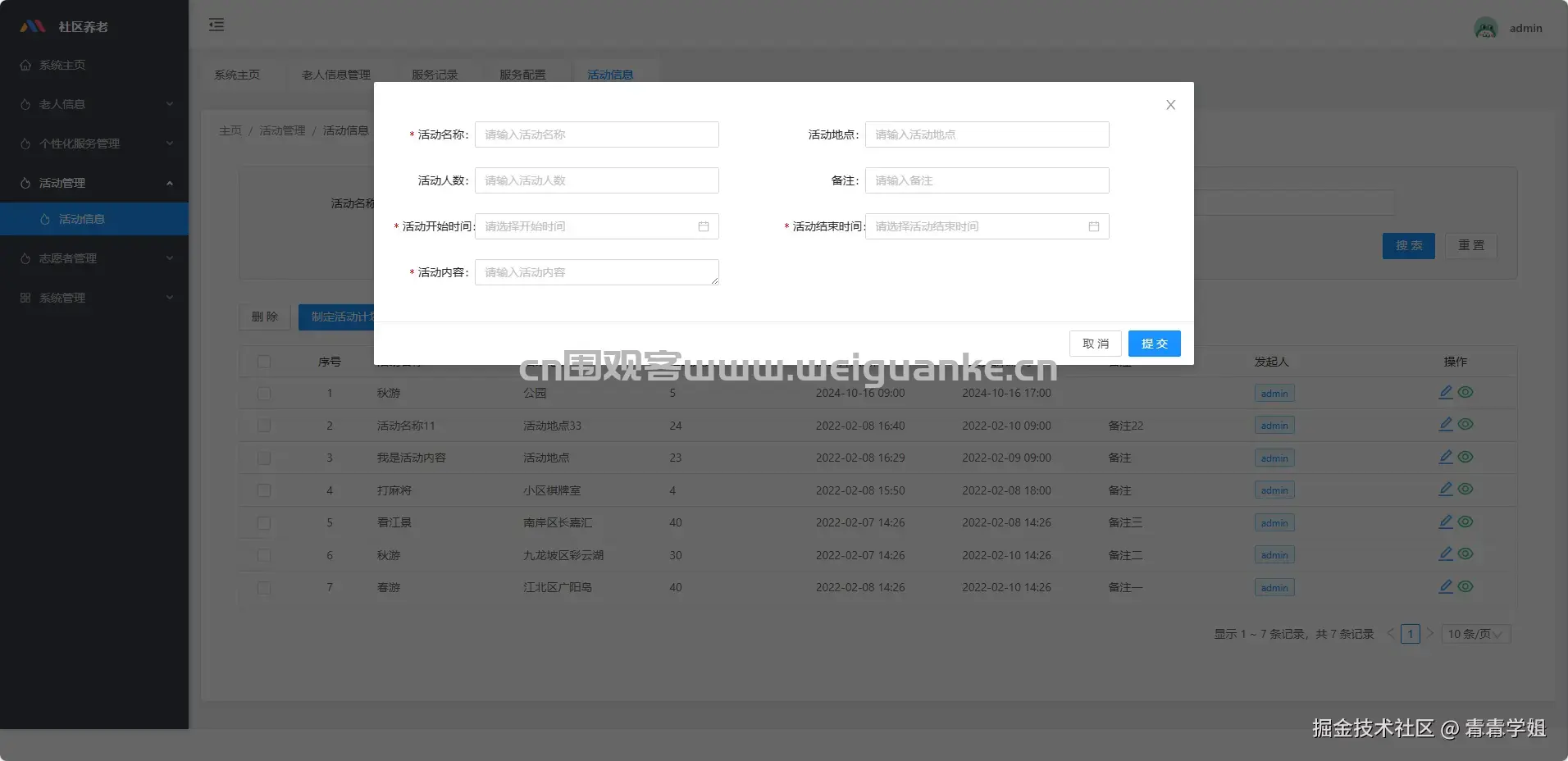Focus the 备注 input field

pyautogui.click(x=987, y=180)
